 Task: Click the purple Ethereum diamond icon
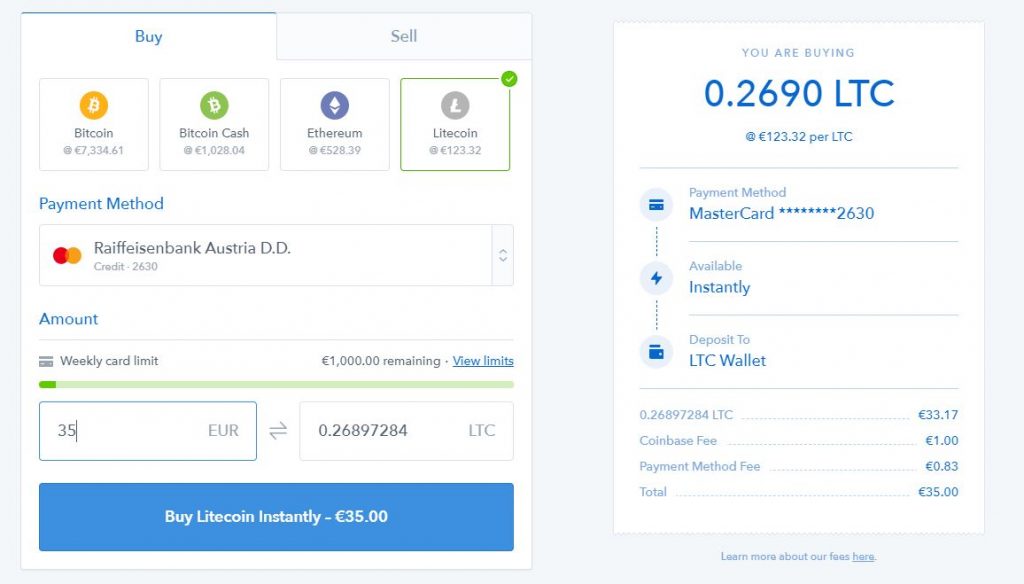334,104
